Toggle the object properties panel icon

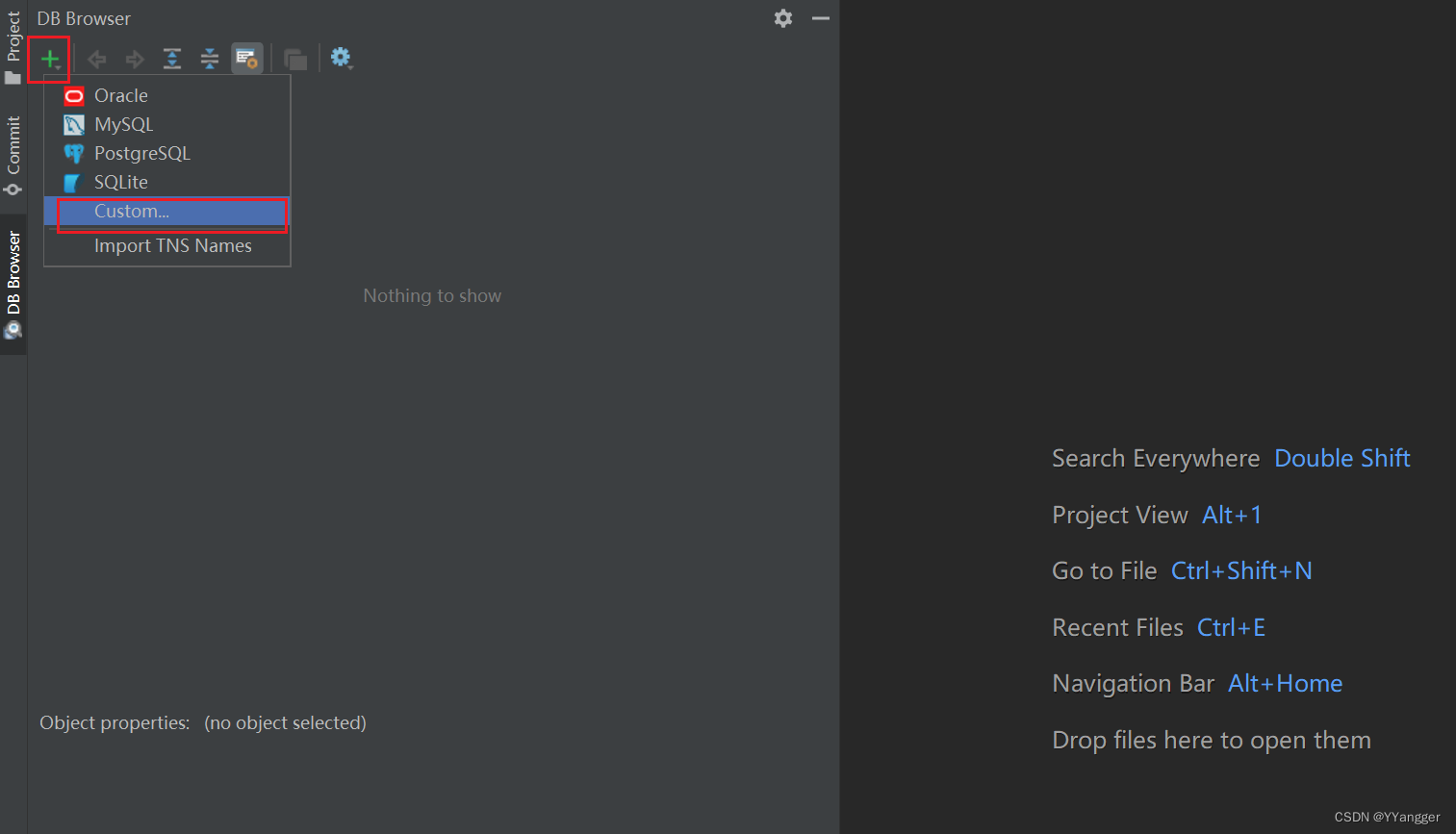coord(247,59)
